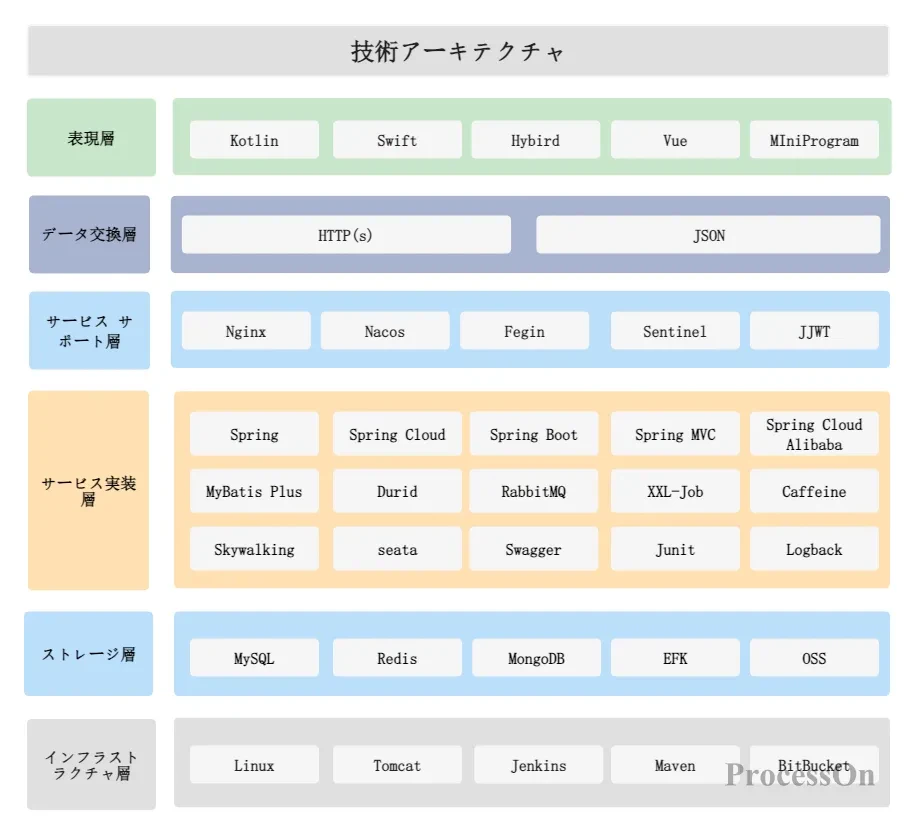Click the Vue block
This screenshot has height=834, width=915.
(675, 140)
